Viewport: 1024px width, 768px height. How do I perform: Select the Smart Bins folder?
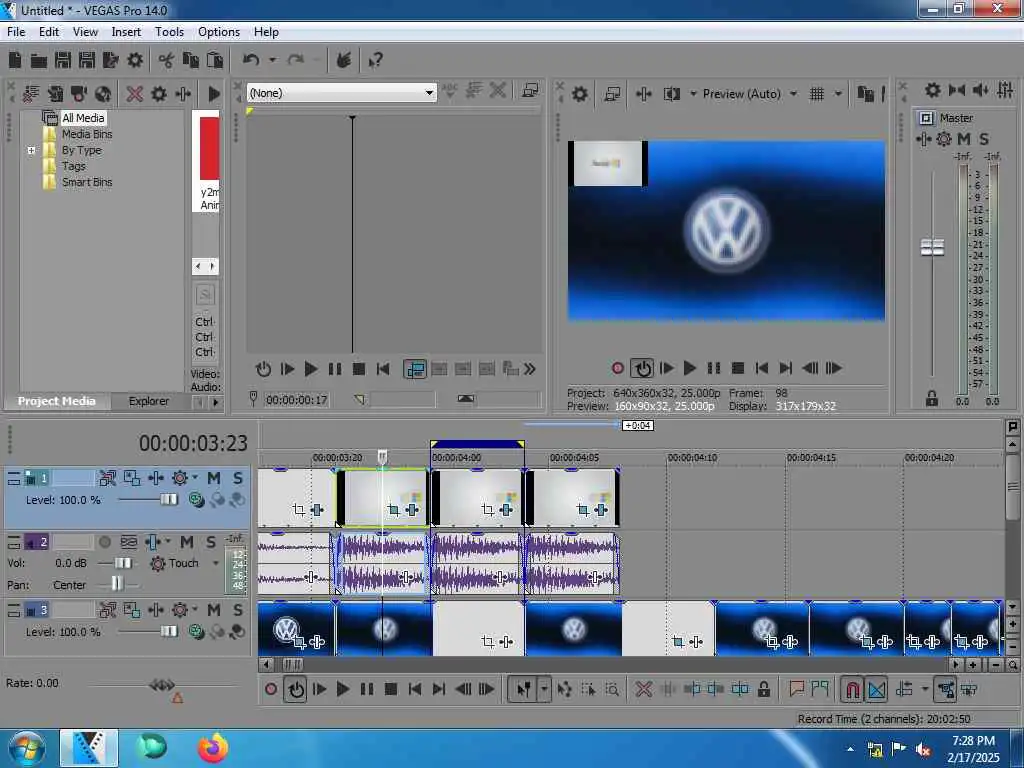87,182
